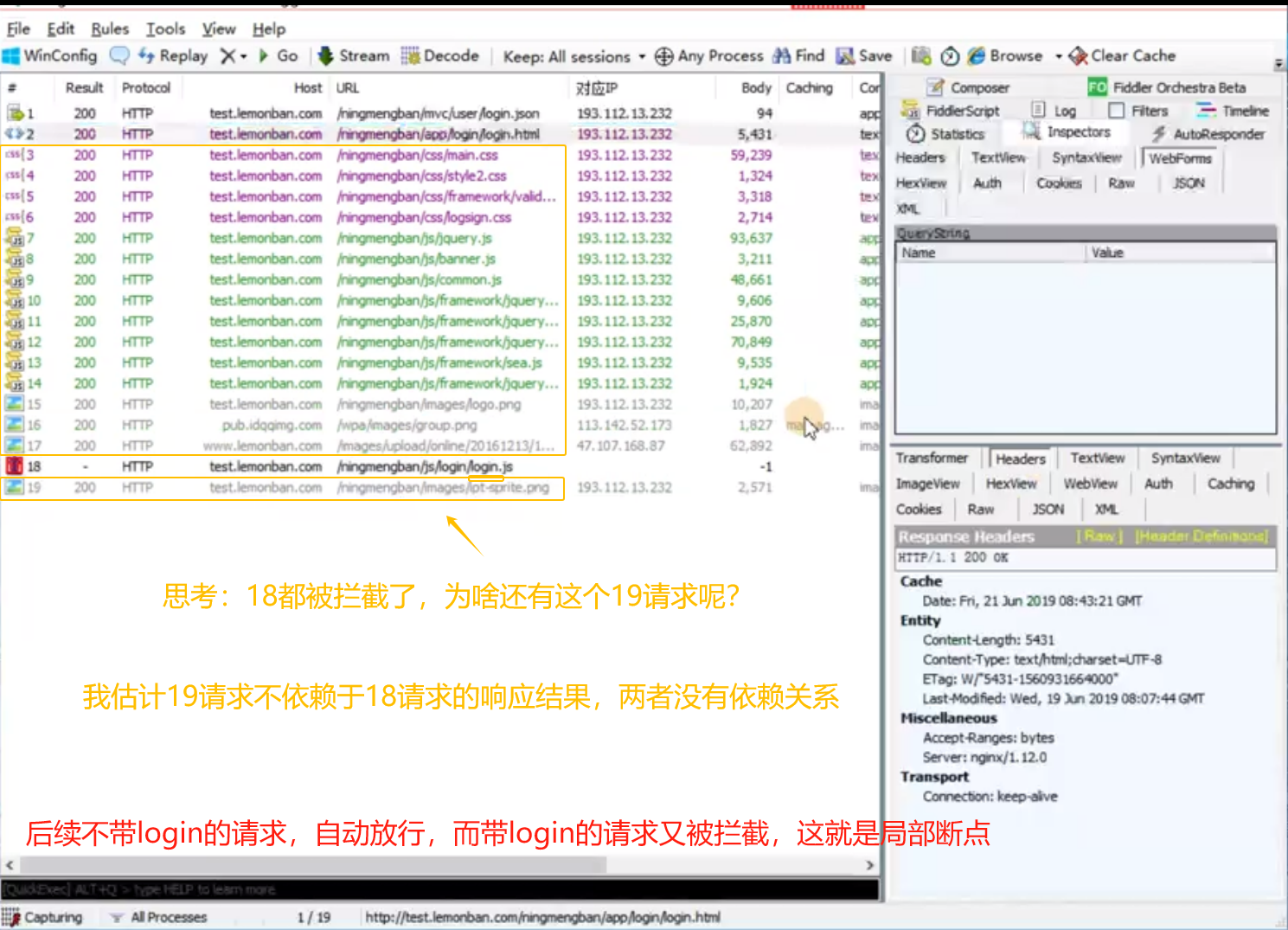Click the session list horizontal scrollbar
This screenshot has height=930, width=1288.
(313, 865)
